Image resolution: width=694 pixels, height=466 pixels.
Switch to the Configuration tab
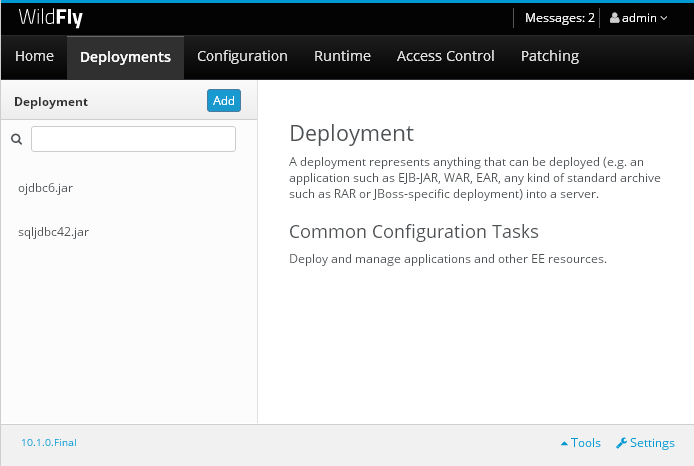(242, 56)
